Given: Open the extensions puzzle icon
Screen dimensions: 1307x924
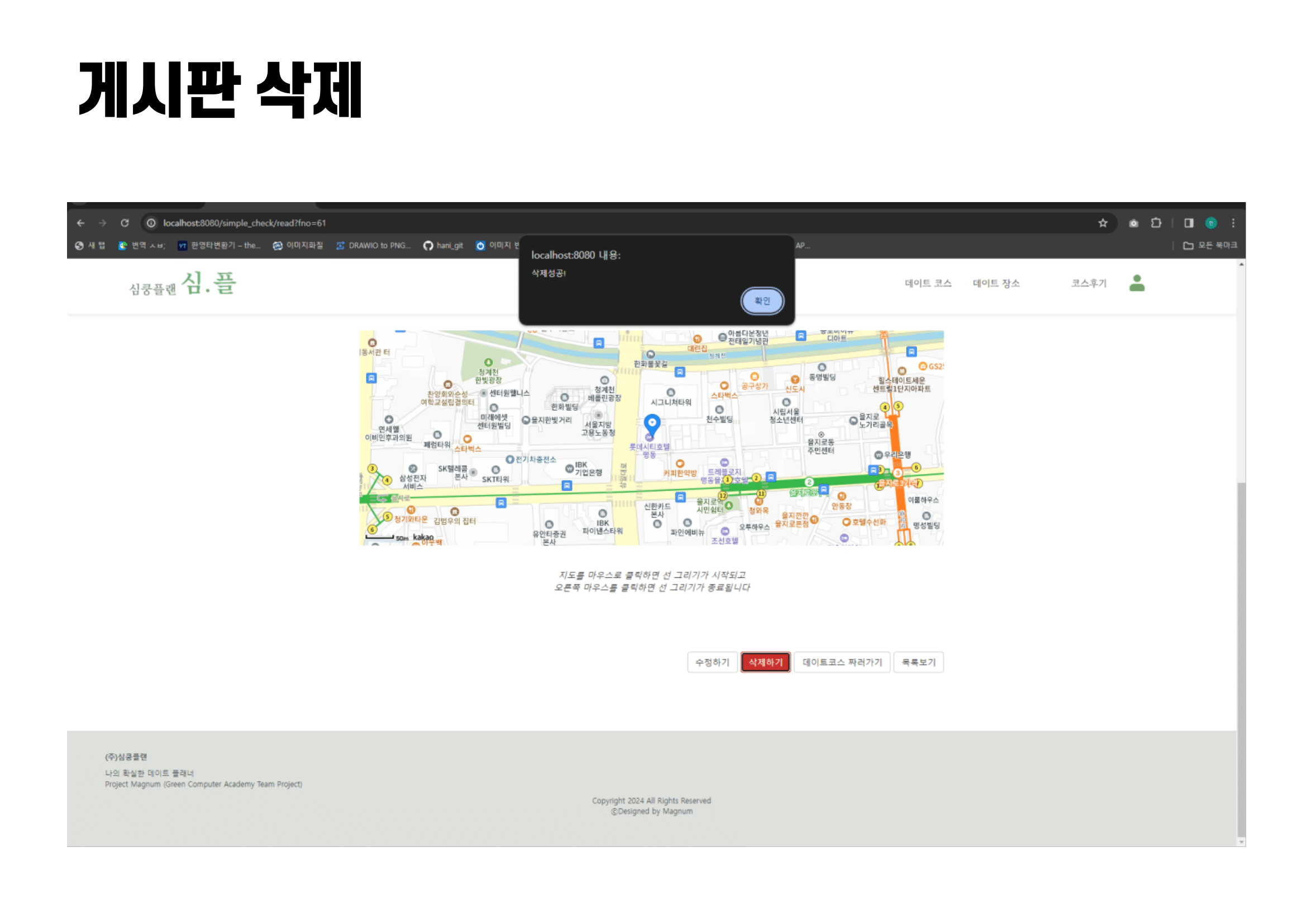Looking at the screenshot, I should 1156,223.
